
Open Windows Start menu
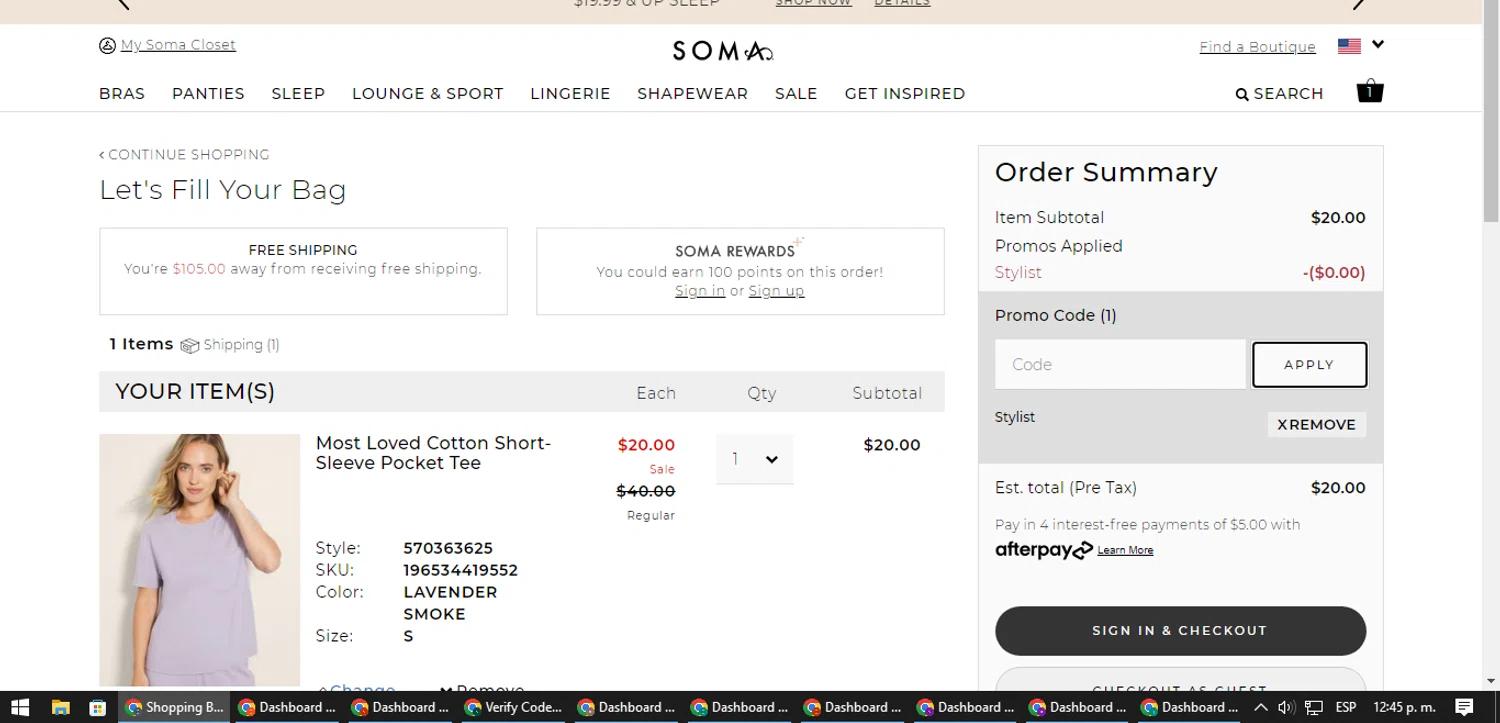tap(20, 707)
